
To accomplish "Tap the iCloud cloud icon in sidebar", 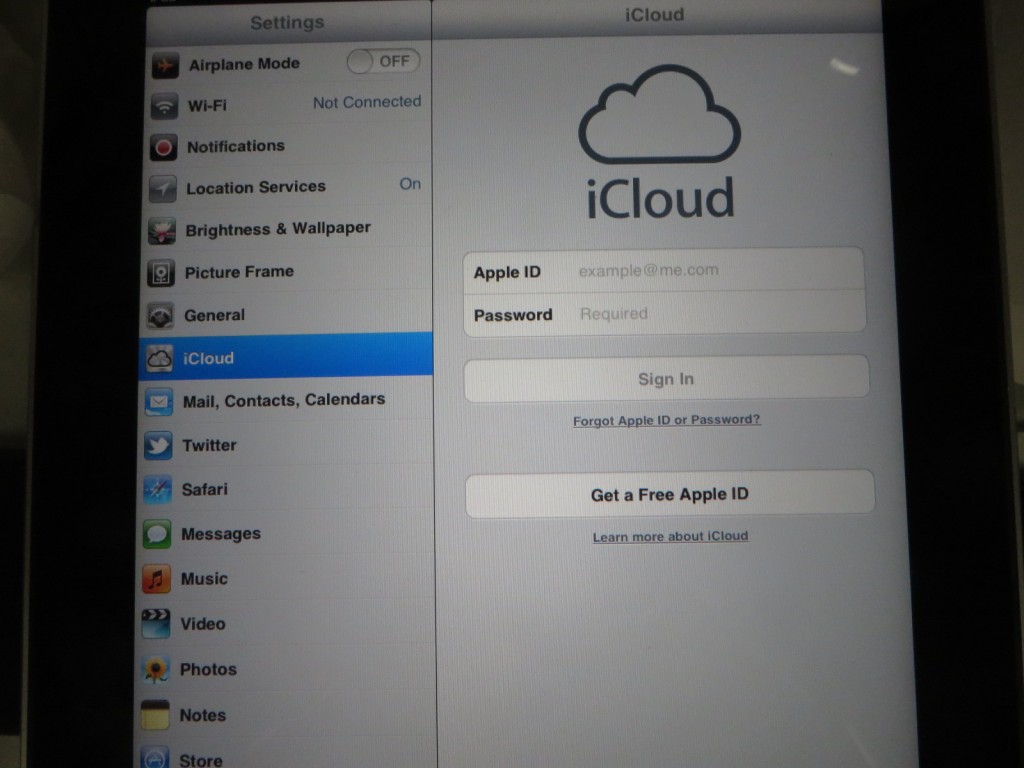I will tap(159, 359).
